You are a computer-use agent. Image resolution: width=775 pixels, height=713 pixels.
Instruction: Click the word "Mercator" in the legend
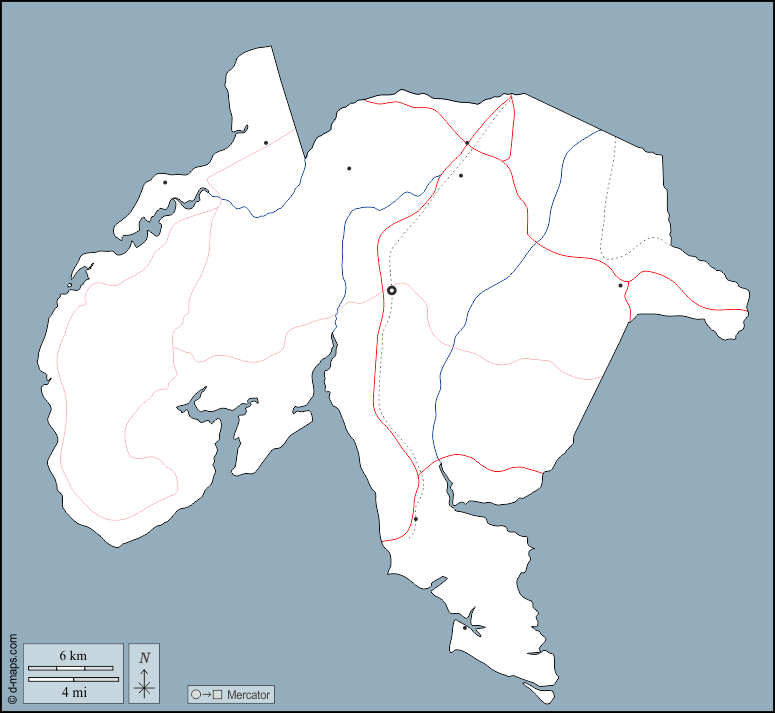pos(247,694)
